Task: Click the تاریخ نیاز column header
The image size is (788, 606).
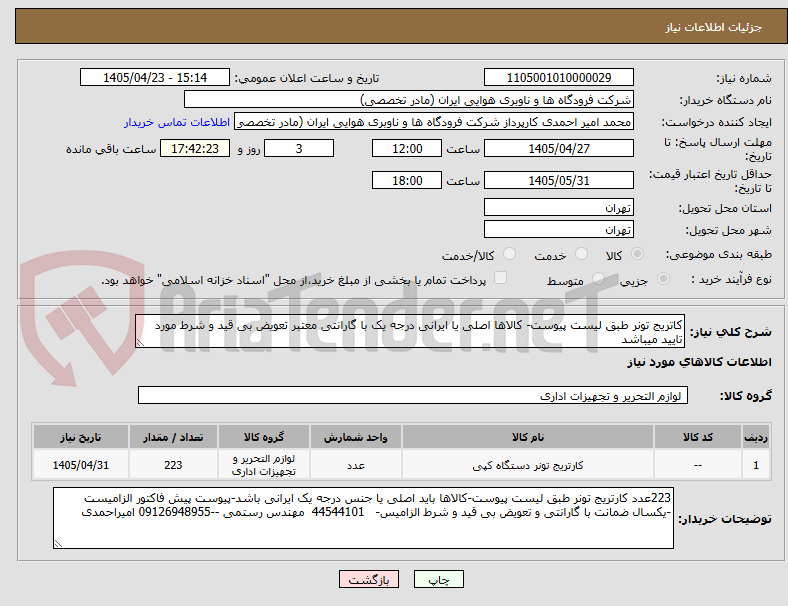Action: [x=81, y=437]
